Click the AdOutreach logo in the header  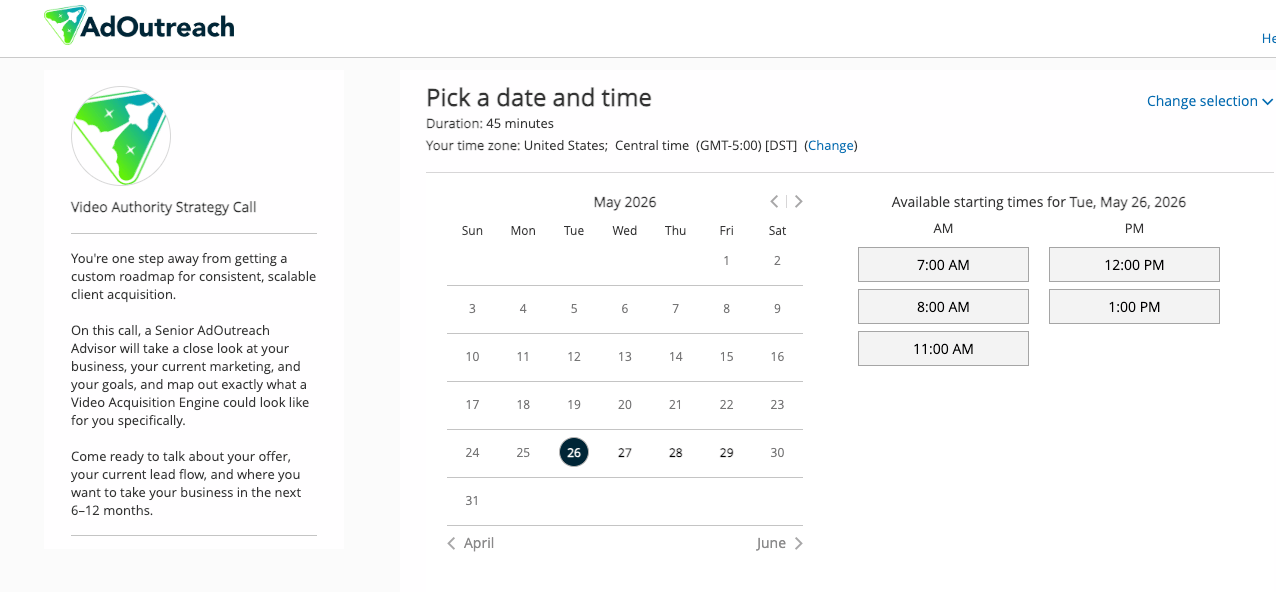coord(139,26)
